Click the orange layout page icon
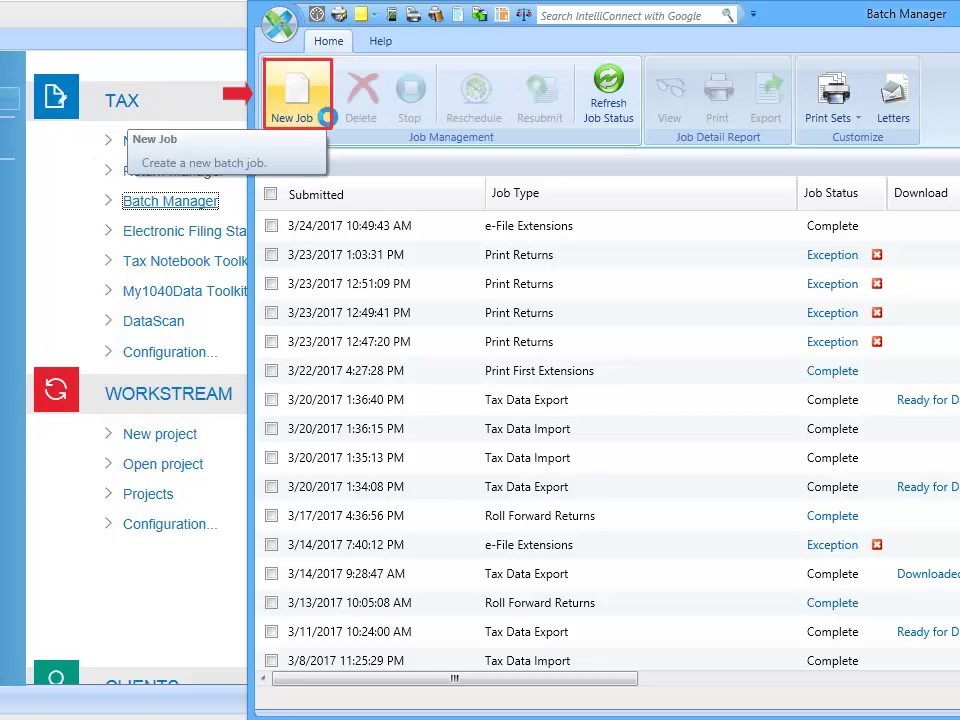Image resolution: width=960 pixels, height=720 pixels. 502,14
